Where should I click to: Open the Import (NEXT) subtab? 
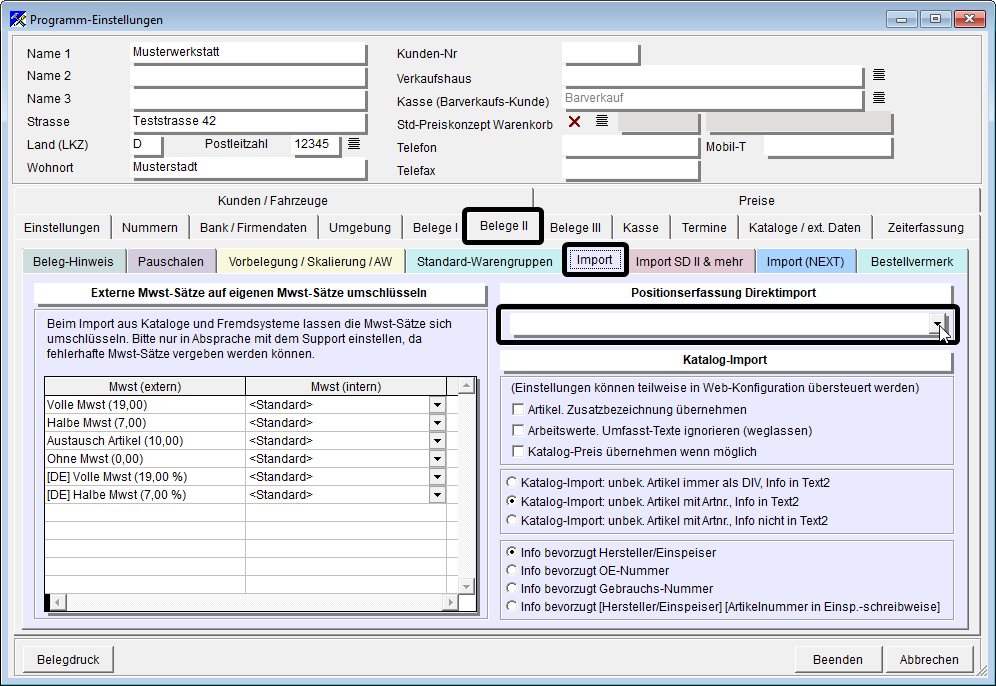[805, 262]
